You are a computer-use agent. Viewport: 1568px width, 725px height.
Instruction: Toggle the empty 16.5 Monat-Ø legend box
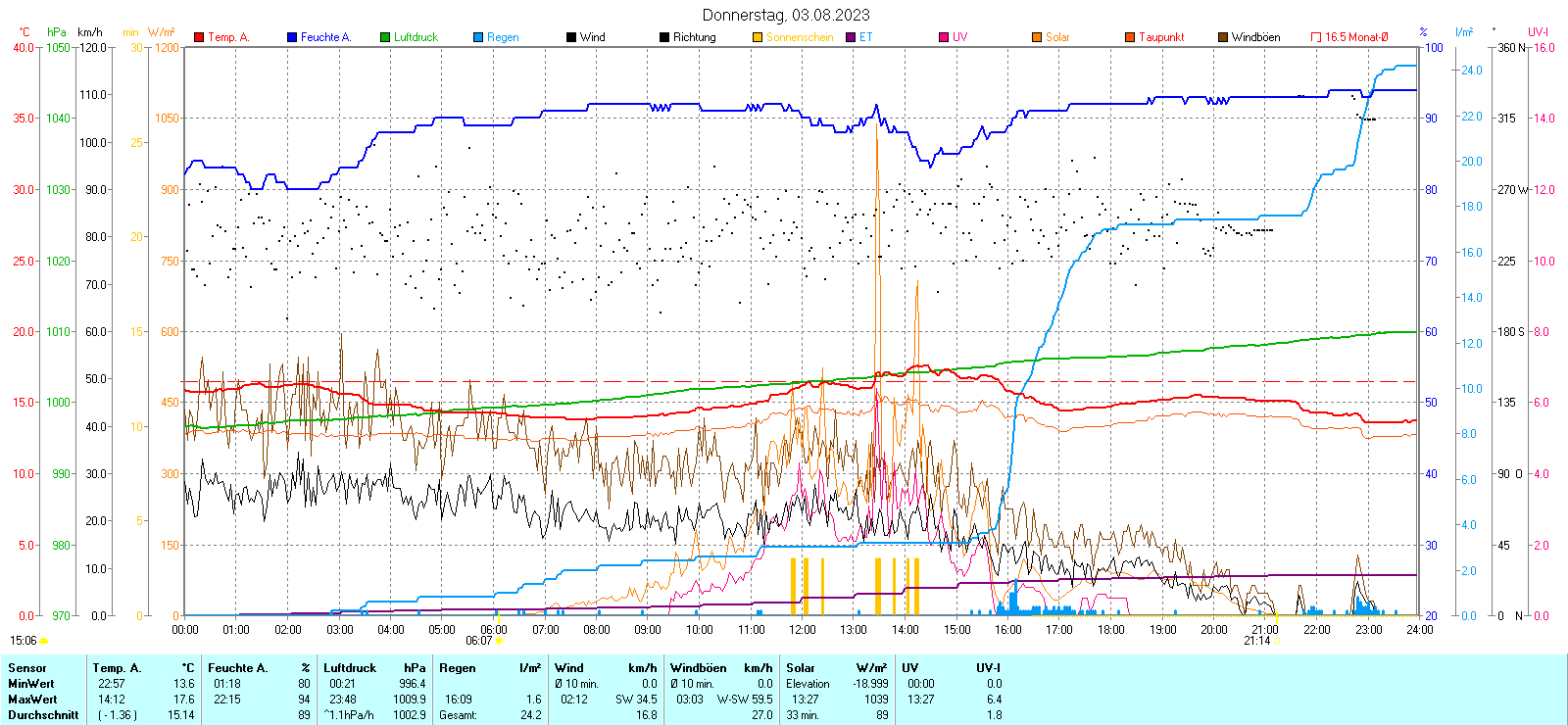tap(1316, 37)
